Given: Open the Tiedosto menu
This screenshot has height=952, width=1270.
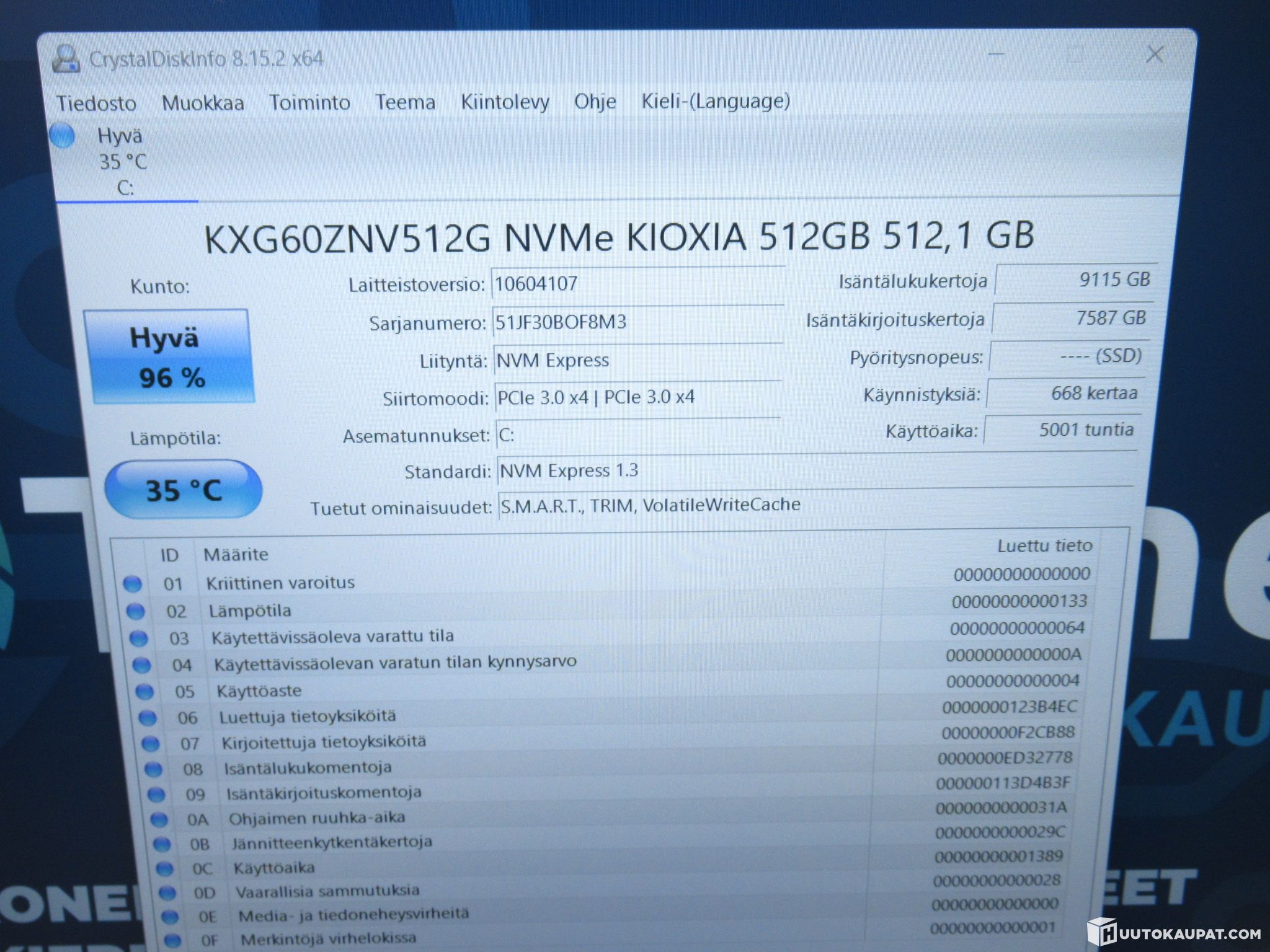Looking at the screenshot, I should click(96, 103).
